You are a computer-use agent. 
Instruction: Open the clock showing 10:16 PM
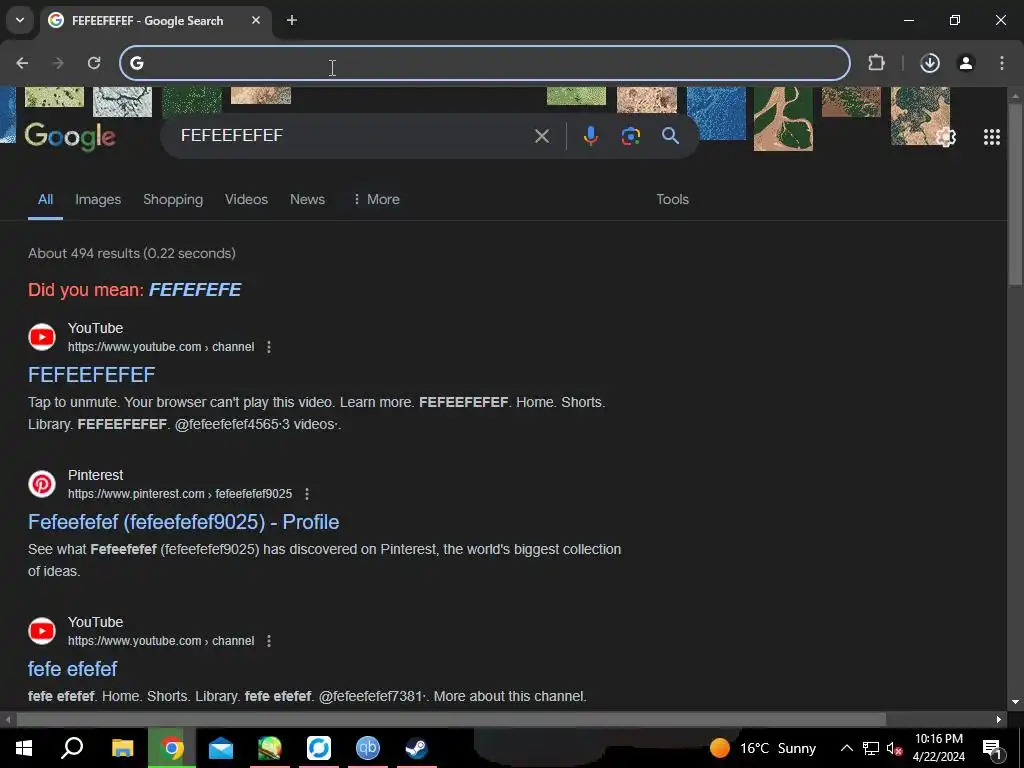pos(938,748)
